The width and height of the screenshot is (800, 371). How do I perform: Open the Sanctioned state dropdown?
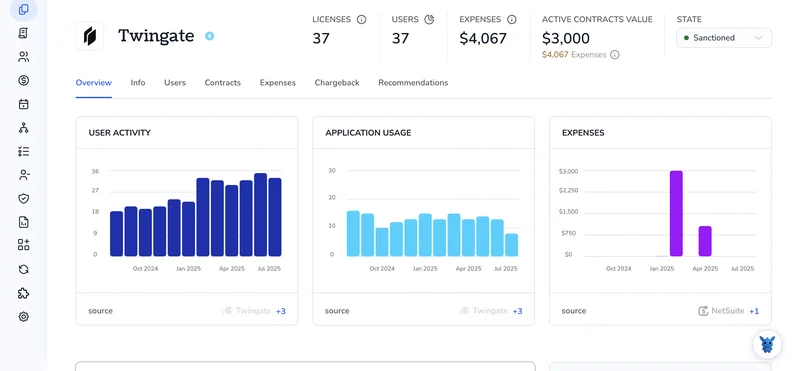coord(723,38)
